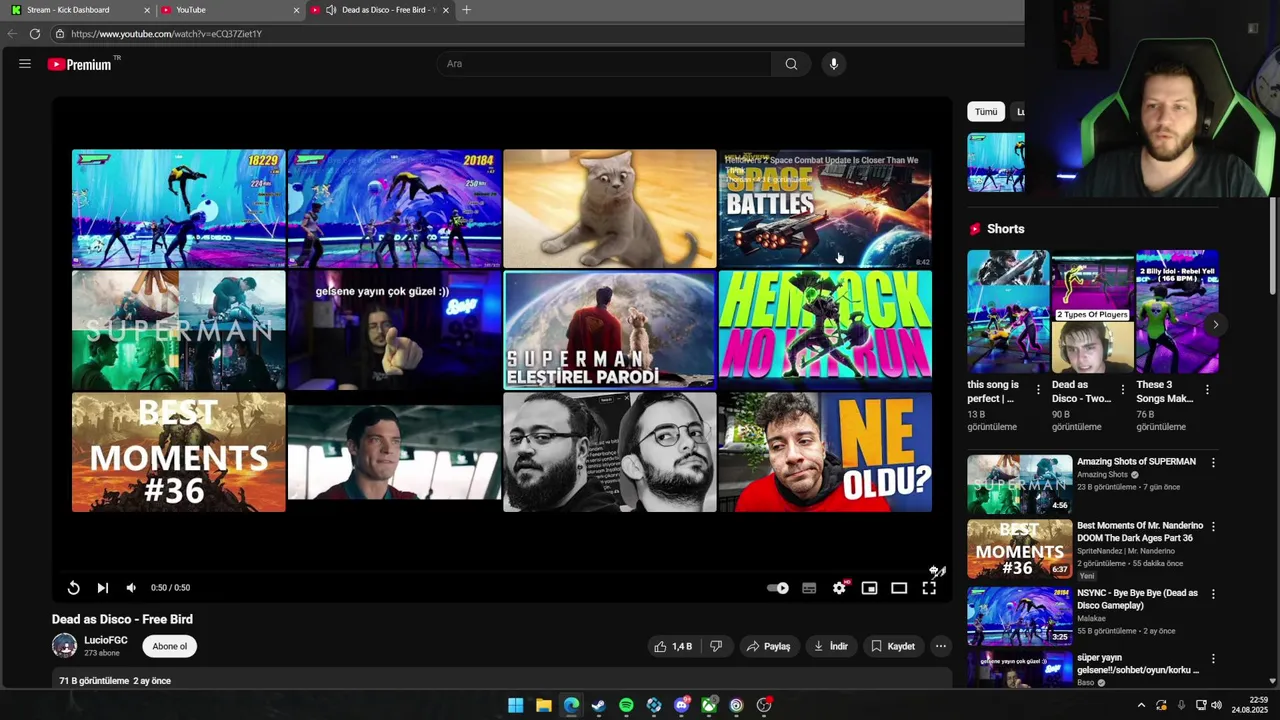Choose NE OLDU? endscreen video
Image resolution: width=1280 pixels, height=720 pixels.
click(x=825, y=452)
